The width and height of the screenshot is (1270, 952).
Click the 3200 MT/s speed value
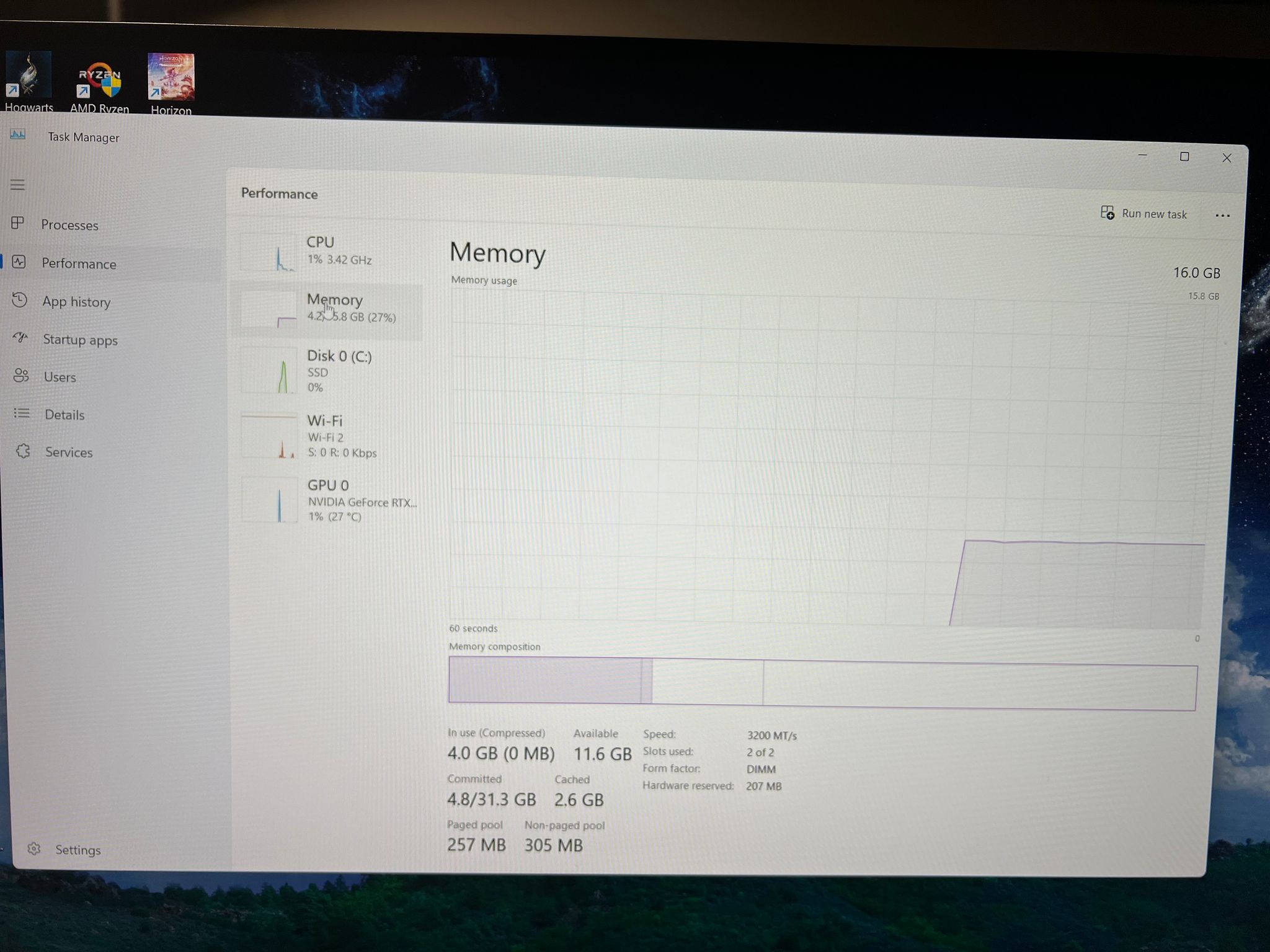771,736
